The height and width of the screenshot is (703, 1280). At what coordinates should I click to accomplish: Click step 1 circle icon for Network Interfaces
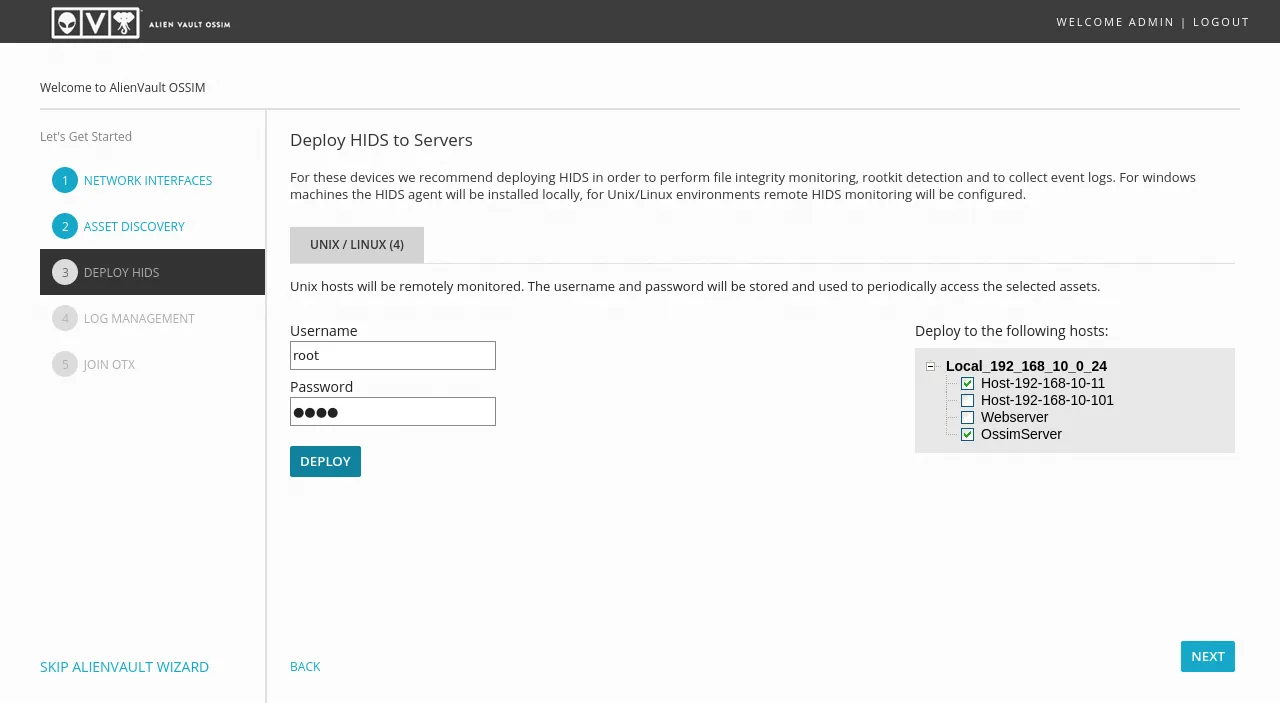[65, 180]
